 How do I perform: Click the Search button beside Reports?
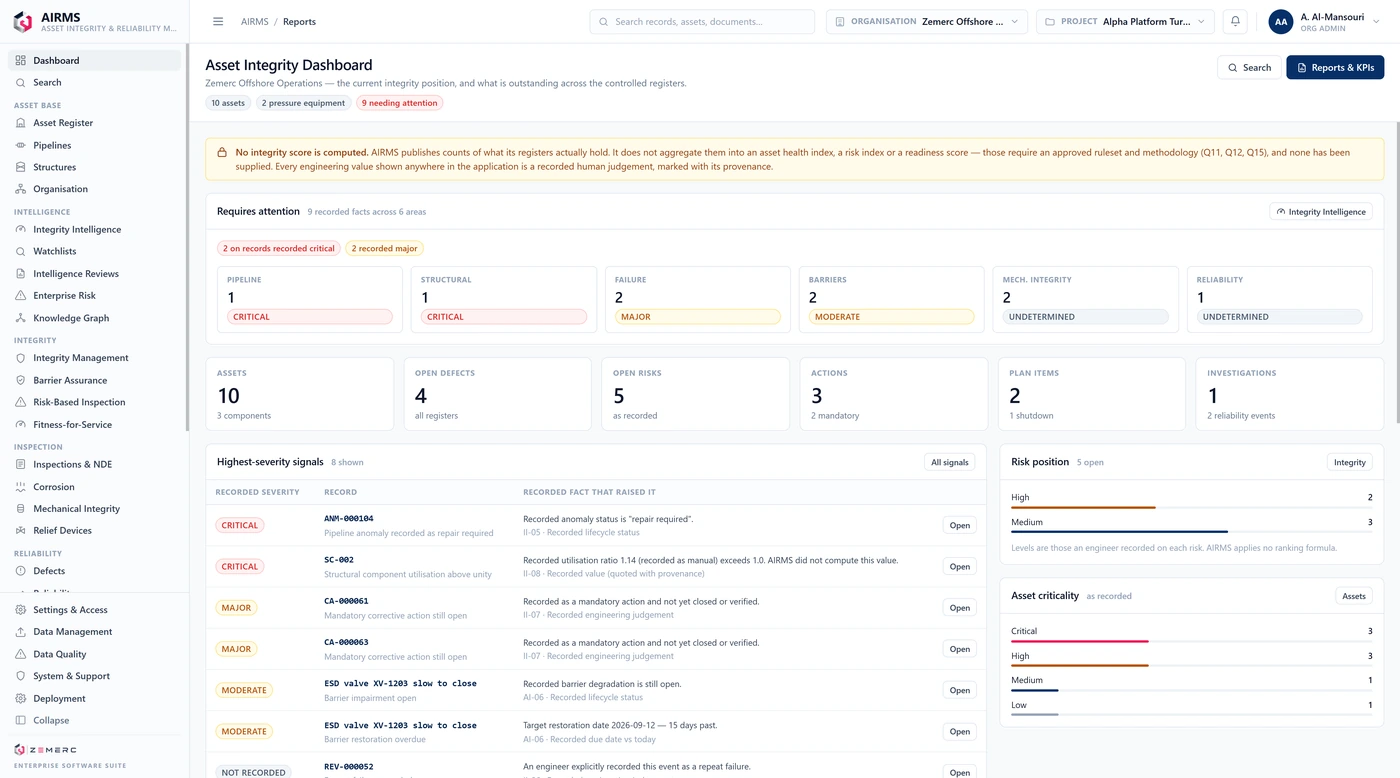(x=1249, y=67)
